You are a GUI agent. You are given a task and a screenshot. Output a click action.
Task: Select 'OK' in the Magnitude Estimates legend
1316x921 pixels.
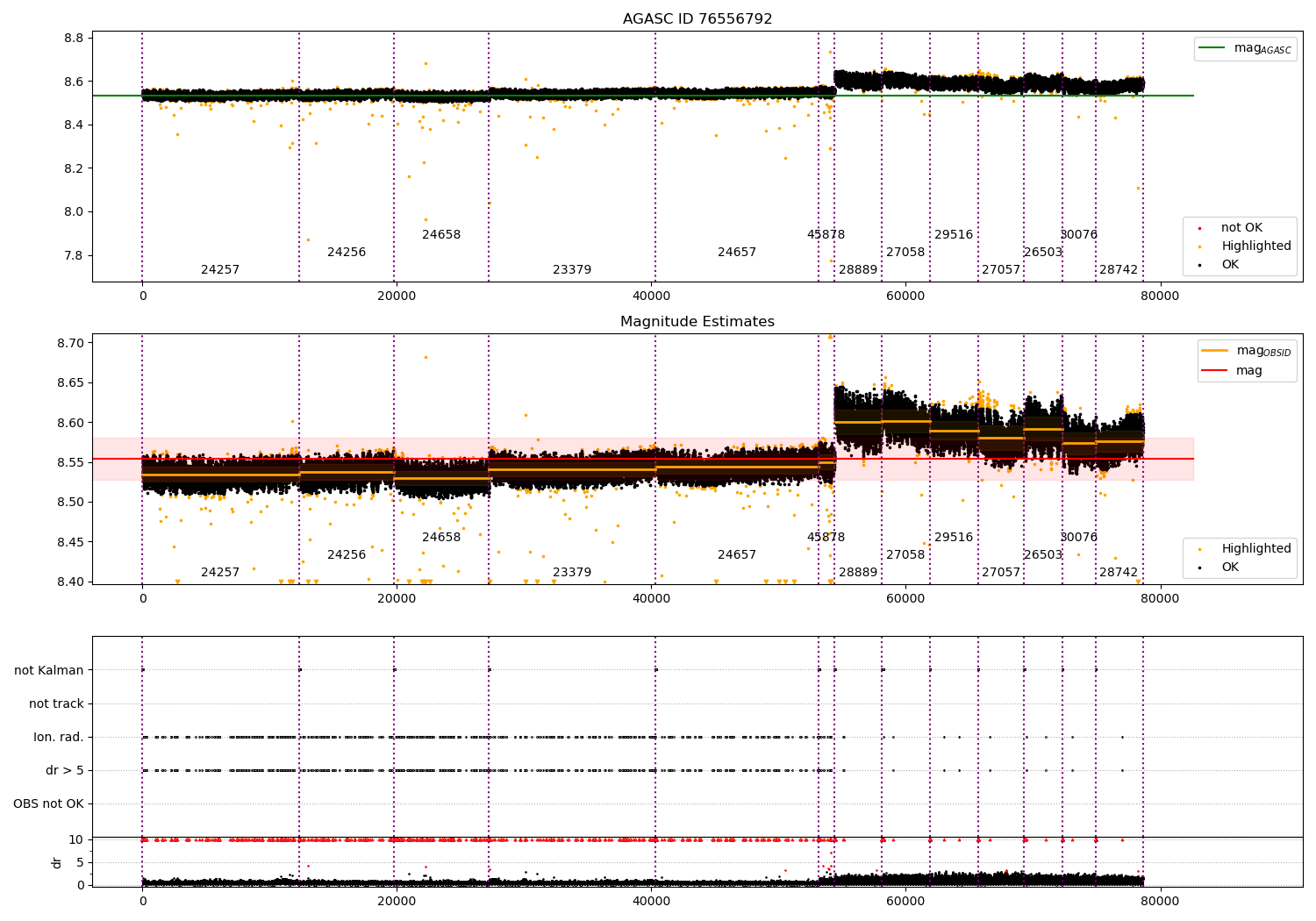pos(1230,568)
